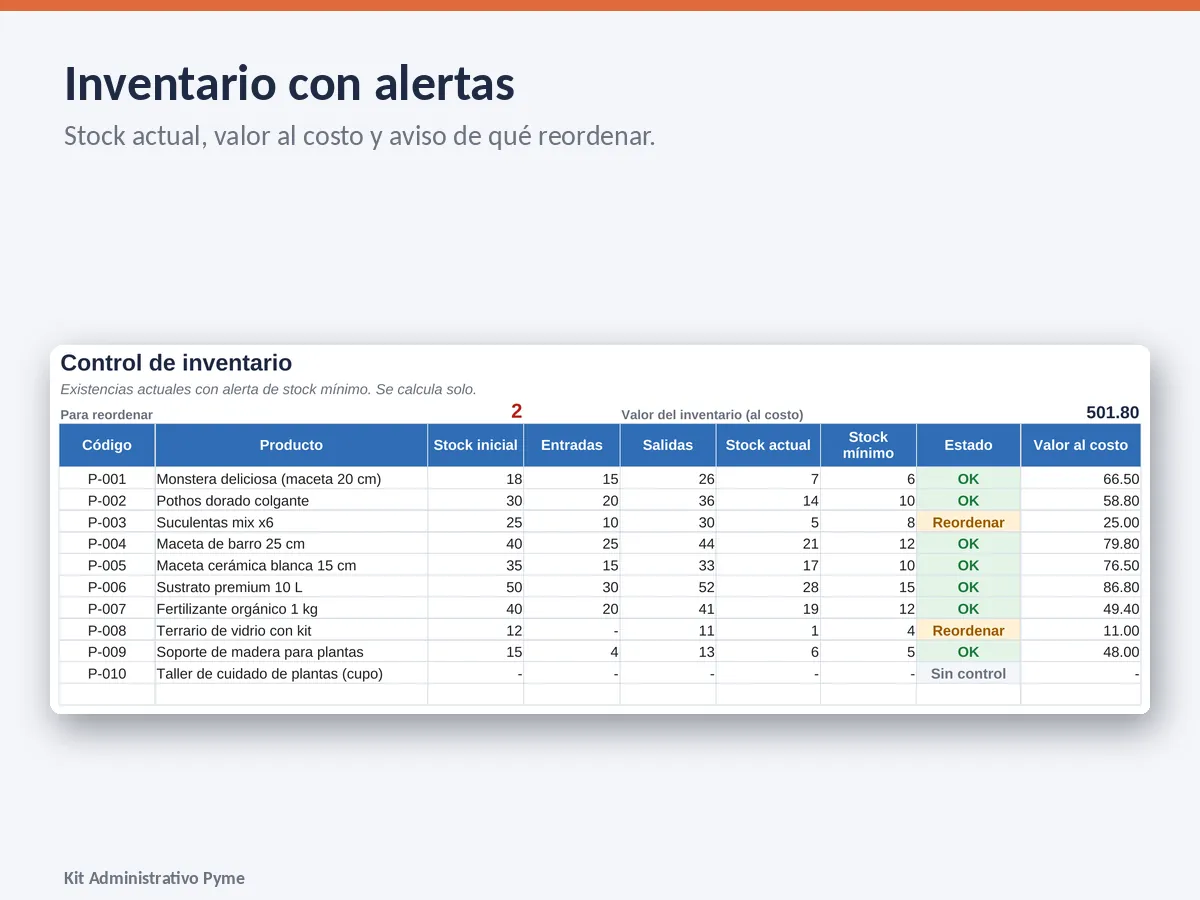
Task: Click product 'Monstera deliciosa (maceta 20 cm)'
Action: (269, 479)
